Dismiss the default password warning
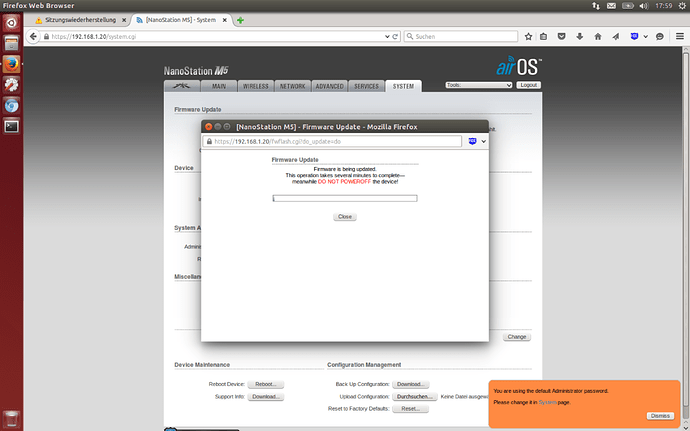 (660, 415)
